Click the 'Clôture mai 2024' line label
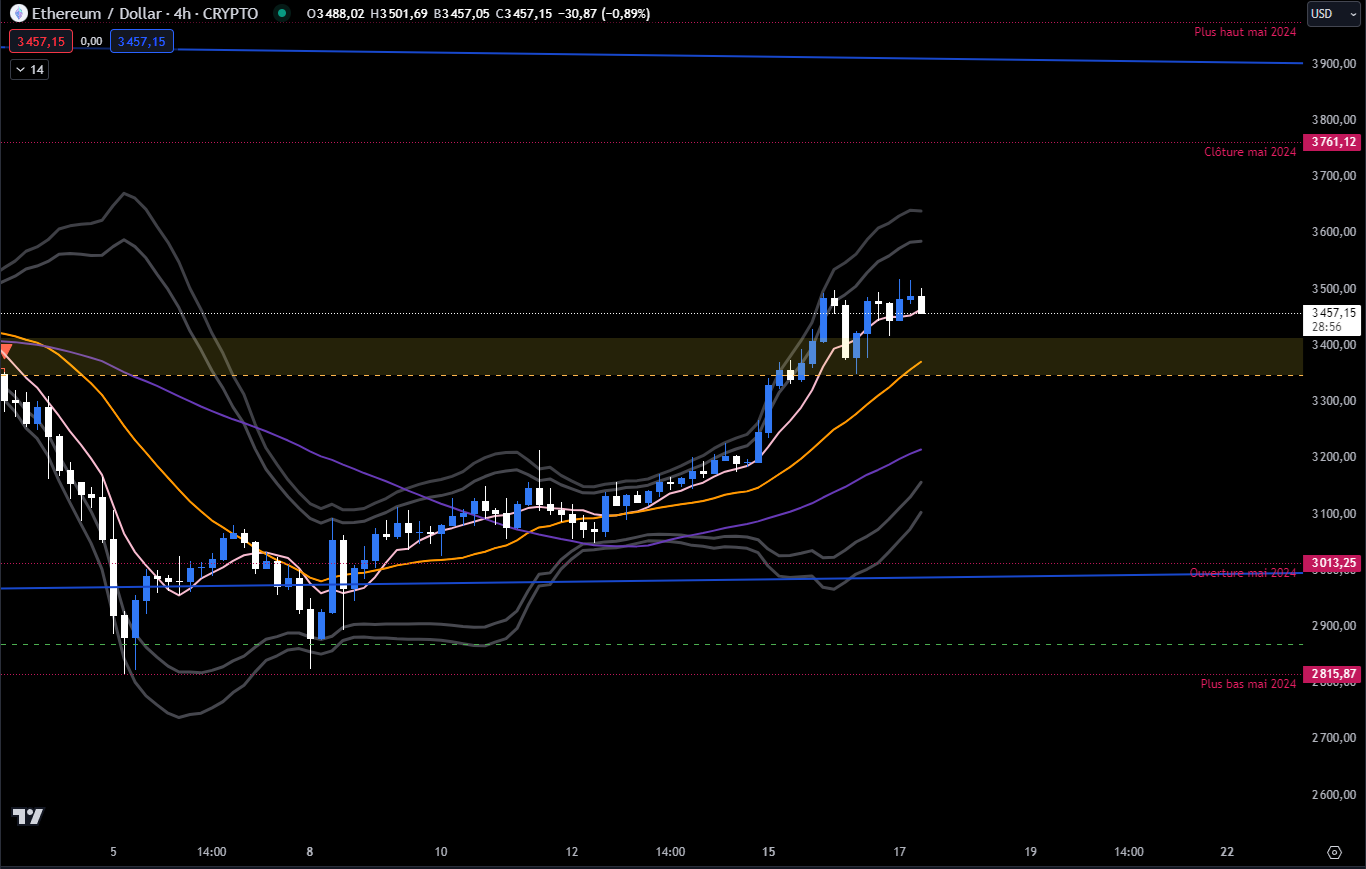This screenshot has height=869, width=1366. click(x=1250, y=152)
